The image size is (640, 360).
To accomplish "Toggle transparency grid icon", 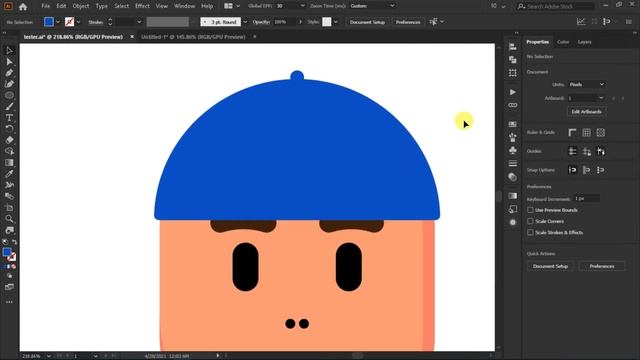I will tap(600, 132).
